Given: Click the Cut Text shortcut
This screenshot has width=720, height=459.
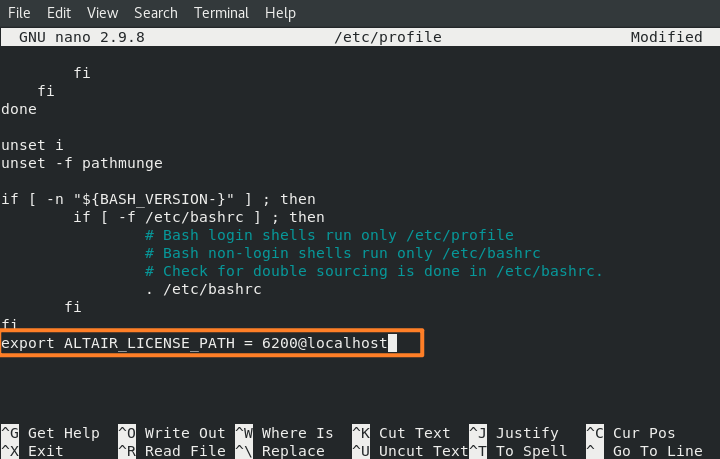Looking at the screenshot, I should pos(414,433).
